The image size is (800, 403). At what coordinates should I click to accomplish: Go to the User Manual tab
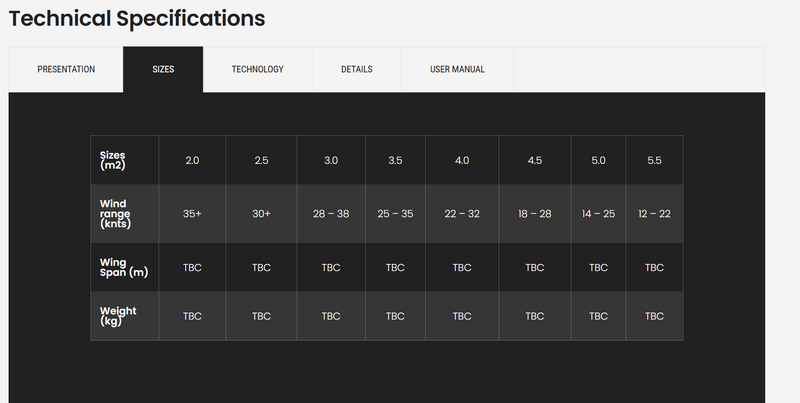(457, 69)
